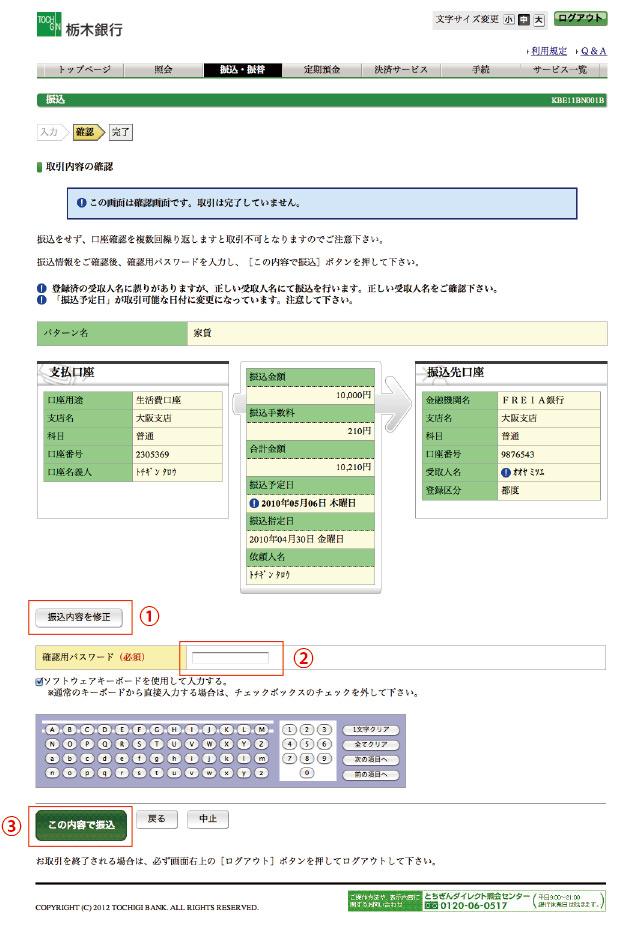The width and height of the screenshot is (638, 946).
Task: Tap uppercase G key on software keyboard
Action: (157, 729)
